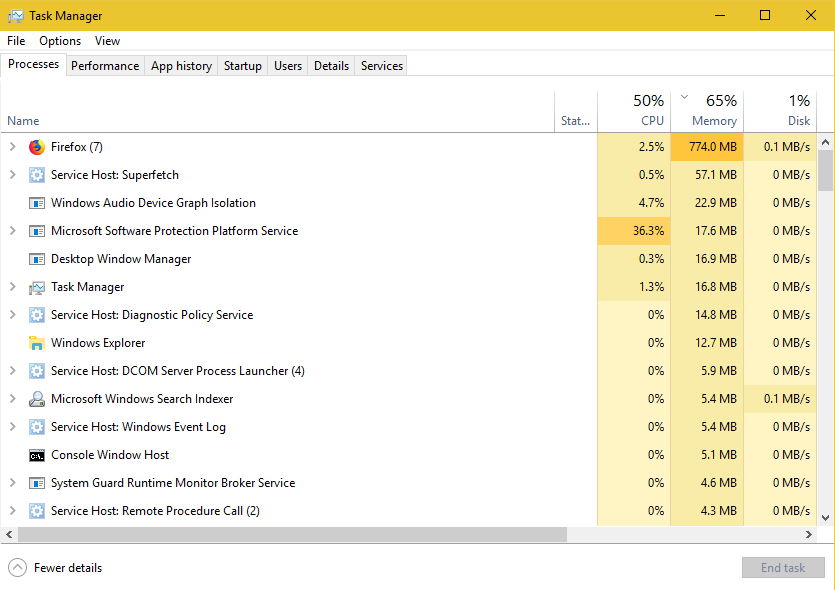This screenshot has height=590, width=835.
Task: Expand Service Host: Superfetch
Action: [x=13, y=175]
